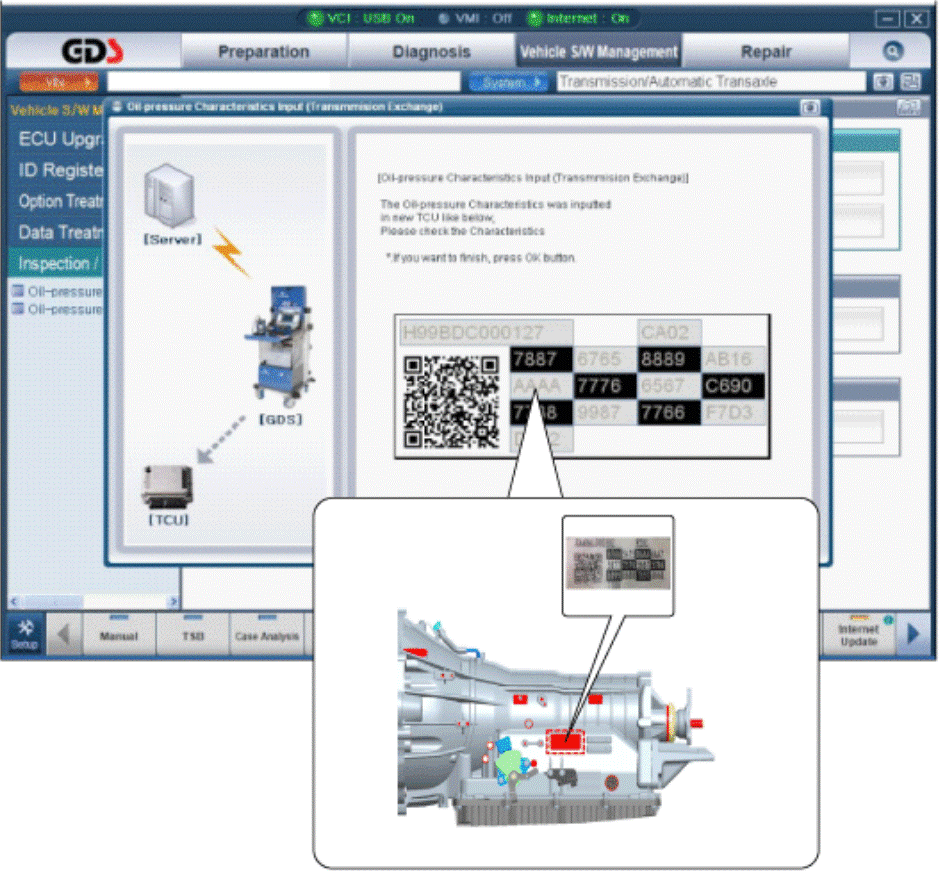939x895 pixels.
Task: Click code cell C690
Action: click(x=733, y=386)
